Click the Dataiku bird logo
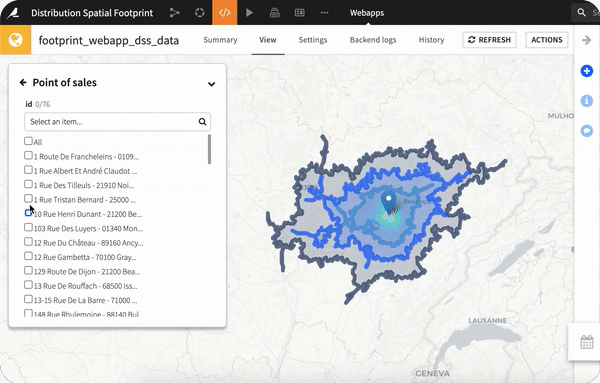This screenshot has height=383, width=600. pyautogui.click(x=14, y=13)
